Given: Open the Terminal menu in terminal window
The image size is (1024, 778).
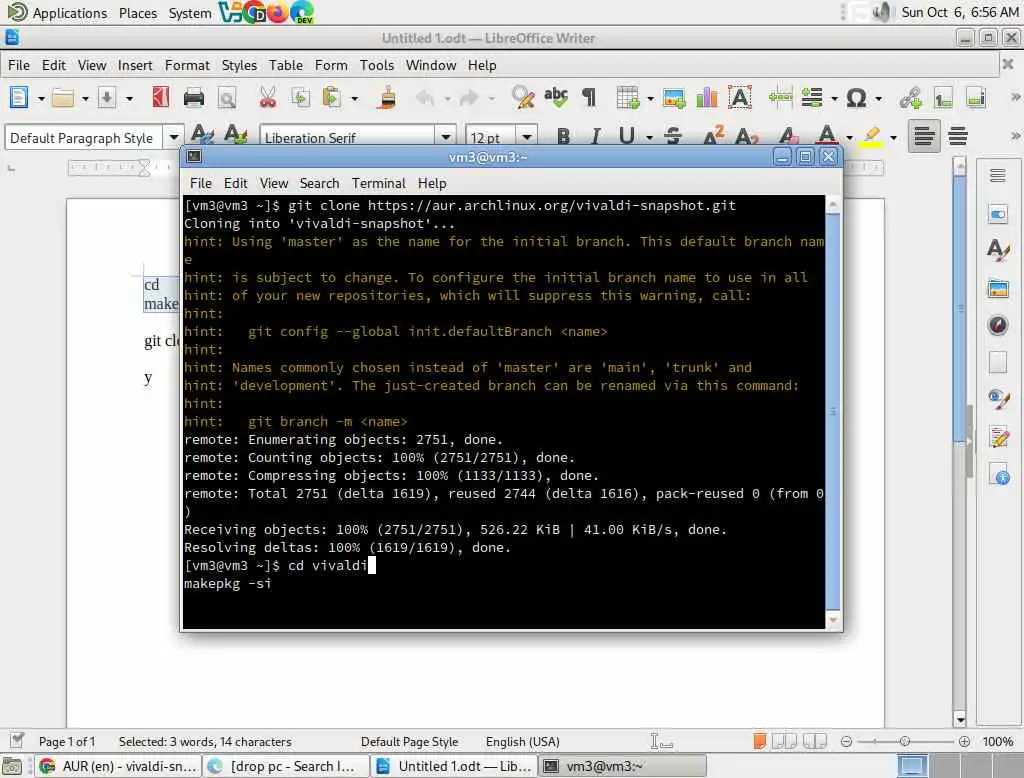Looking at the screenshot, I should 379,184.
